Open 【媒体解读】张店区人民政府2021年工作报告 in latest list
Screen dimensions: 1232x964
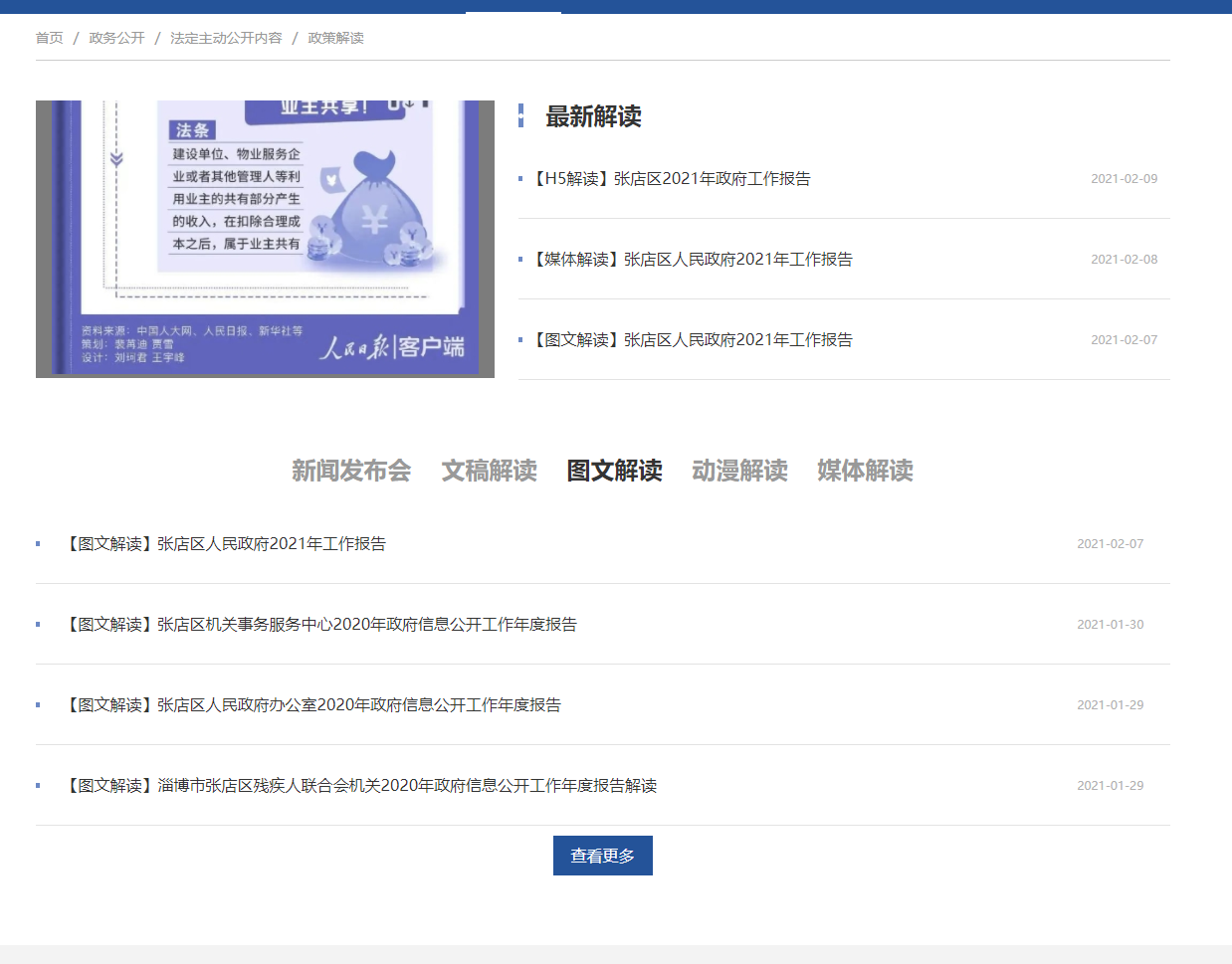[x=693, y=260]
